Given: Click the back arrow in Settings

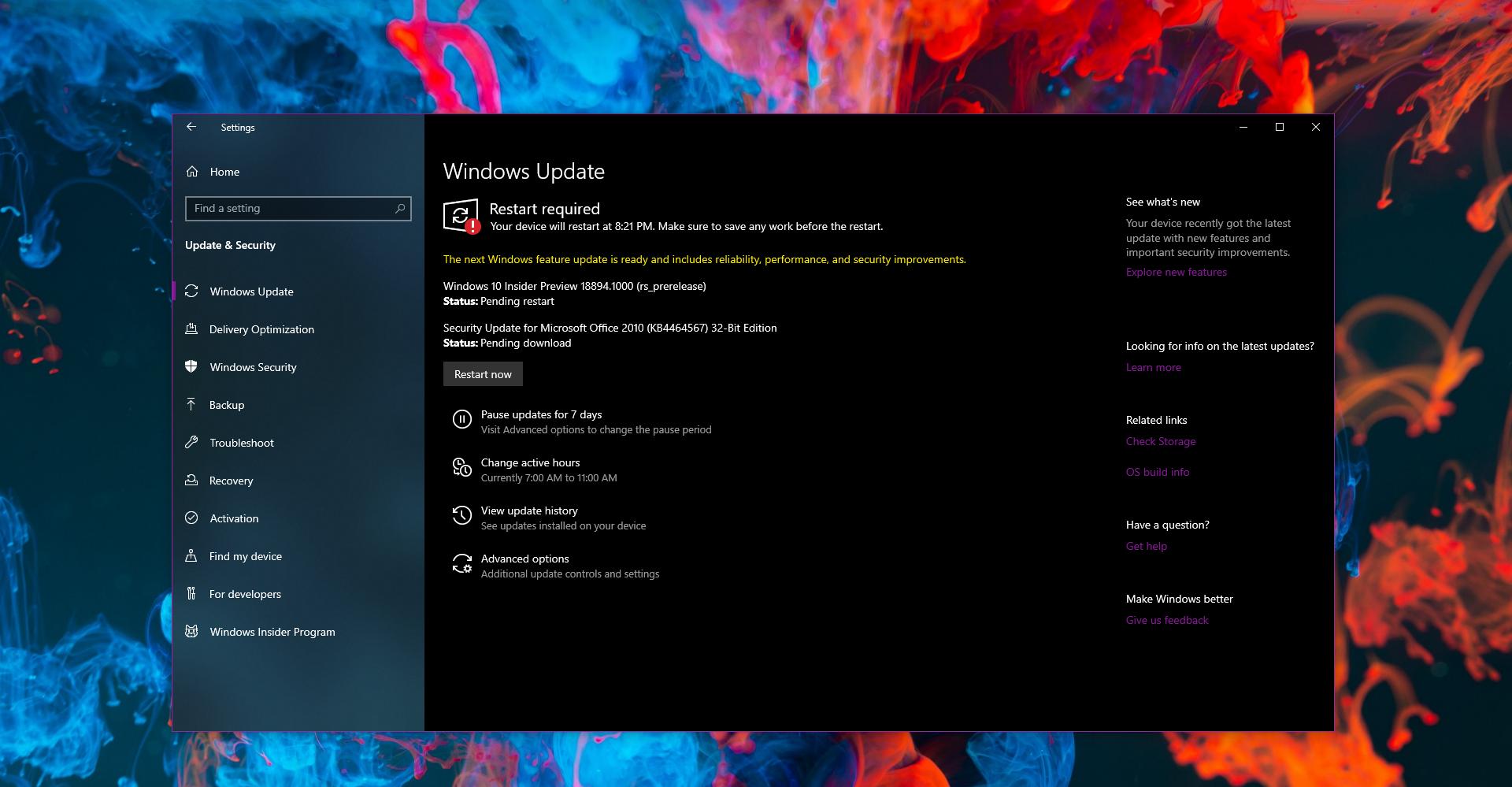Looking at the screenshot, I should 191,127.
